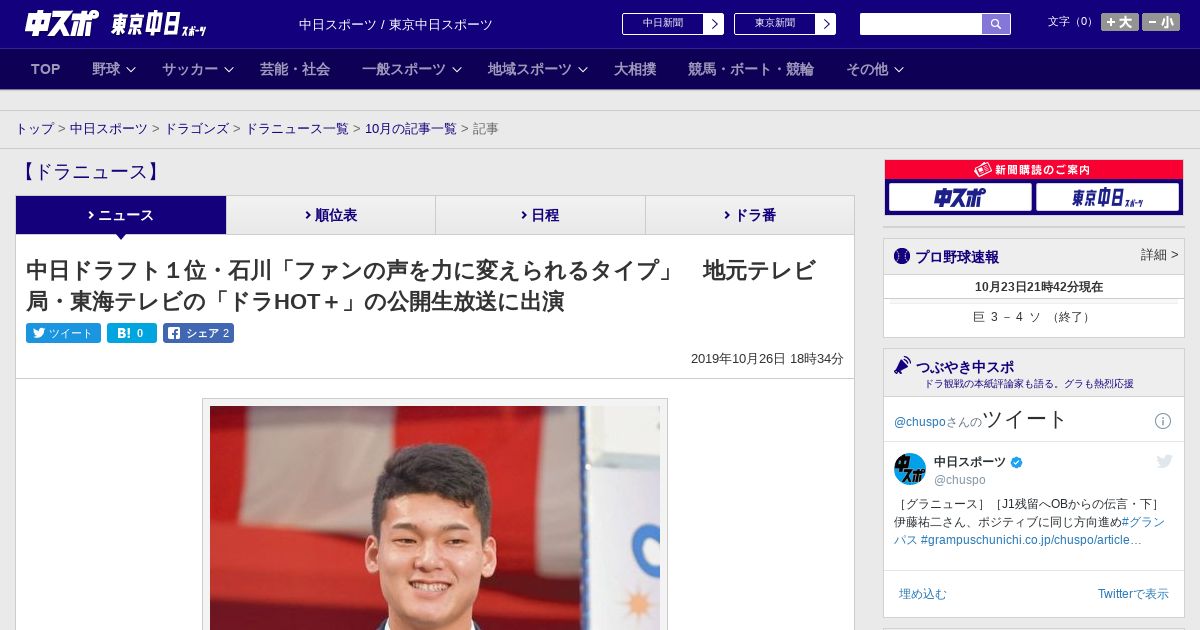The image size is (1200, 630).
Task: Go to the TOP menu item
Action: tap(45, 69)
